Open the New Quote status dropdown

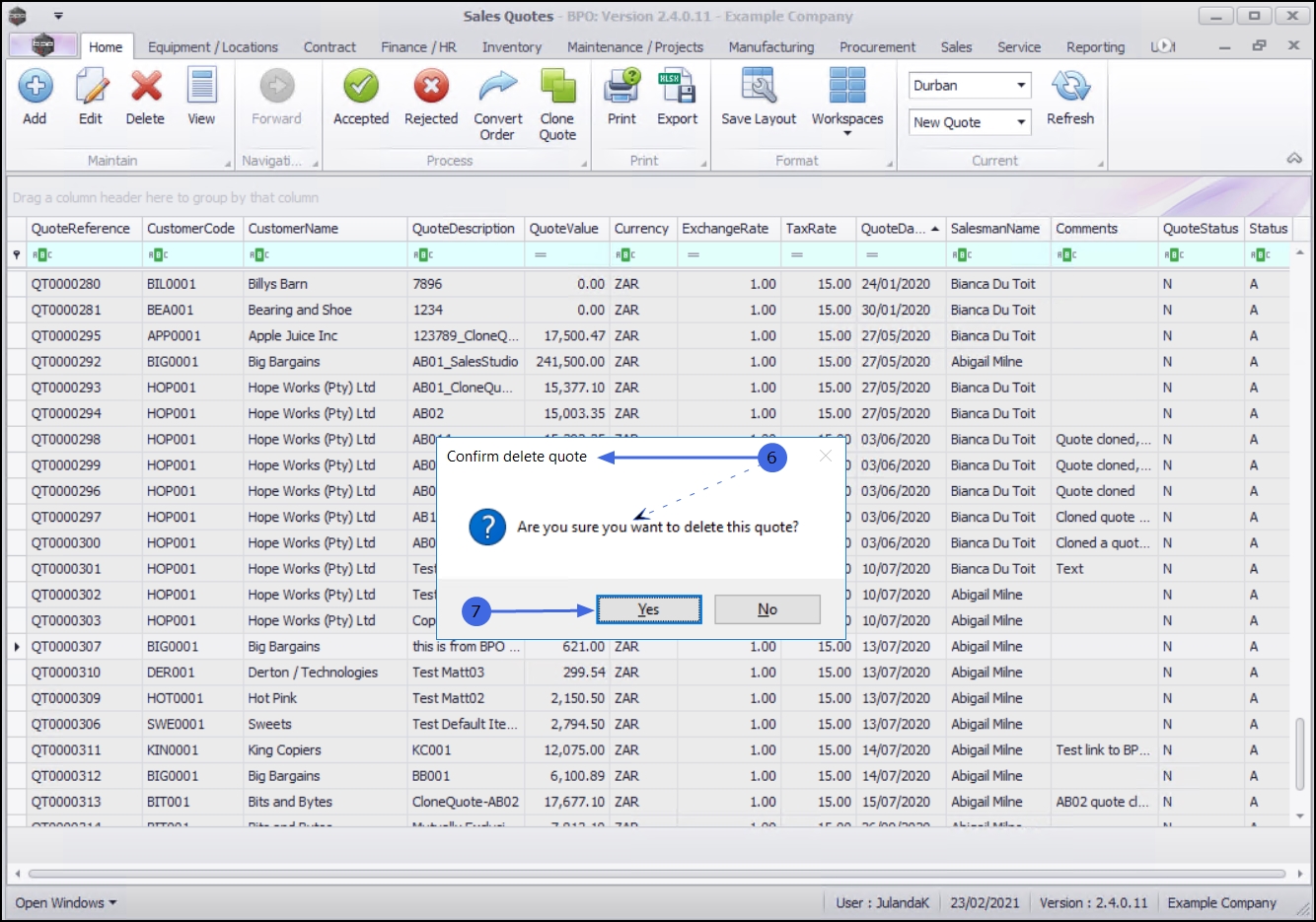click(1021, 122)
